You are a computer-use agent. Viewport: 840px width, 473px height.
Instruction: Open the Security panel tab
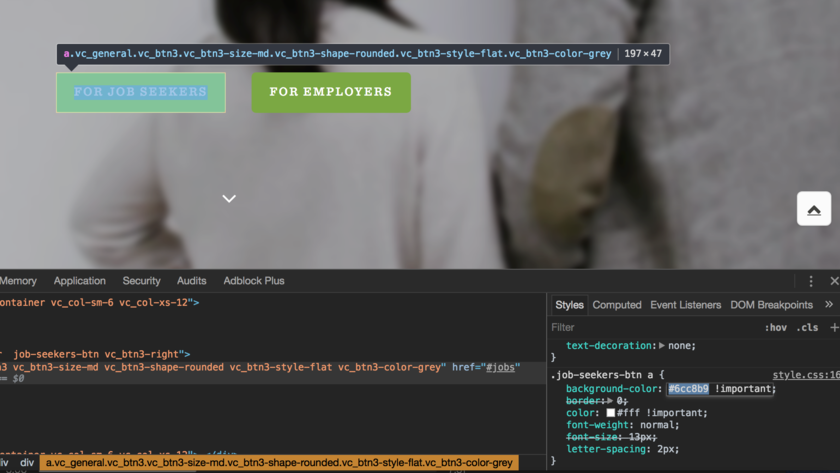click(x=141, y=282)
